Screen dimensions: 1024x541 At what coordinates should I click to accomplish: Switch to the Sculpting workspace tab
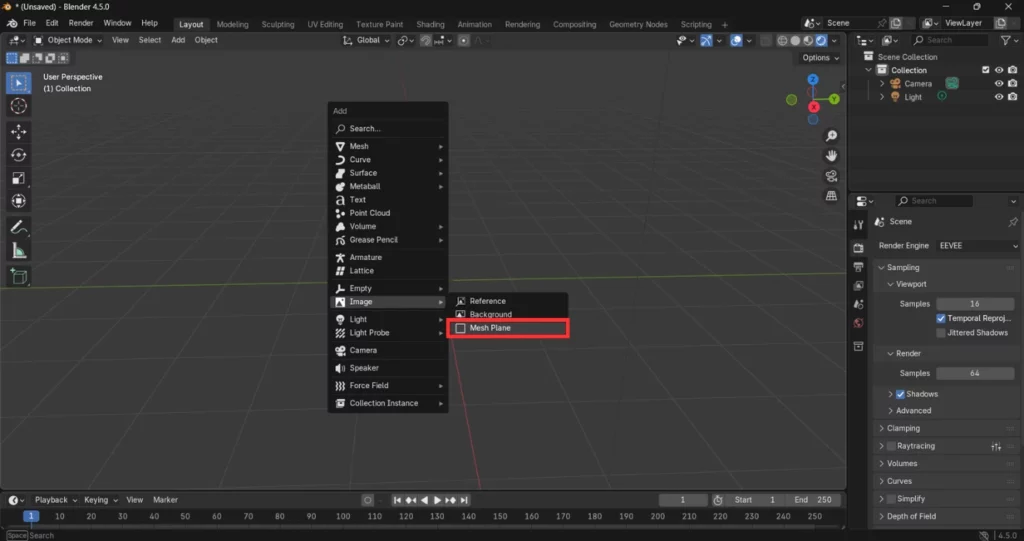click(x=278, y=24)
